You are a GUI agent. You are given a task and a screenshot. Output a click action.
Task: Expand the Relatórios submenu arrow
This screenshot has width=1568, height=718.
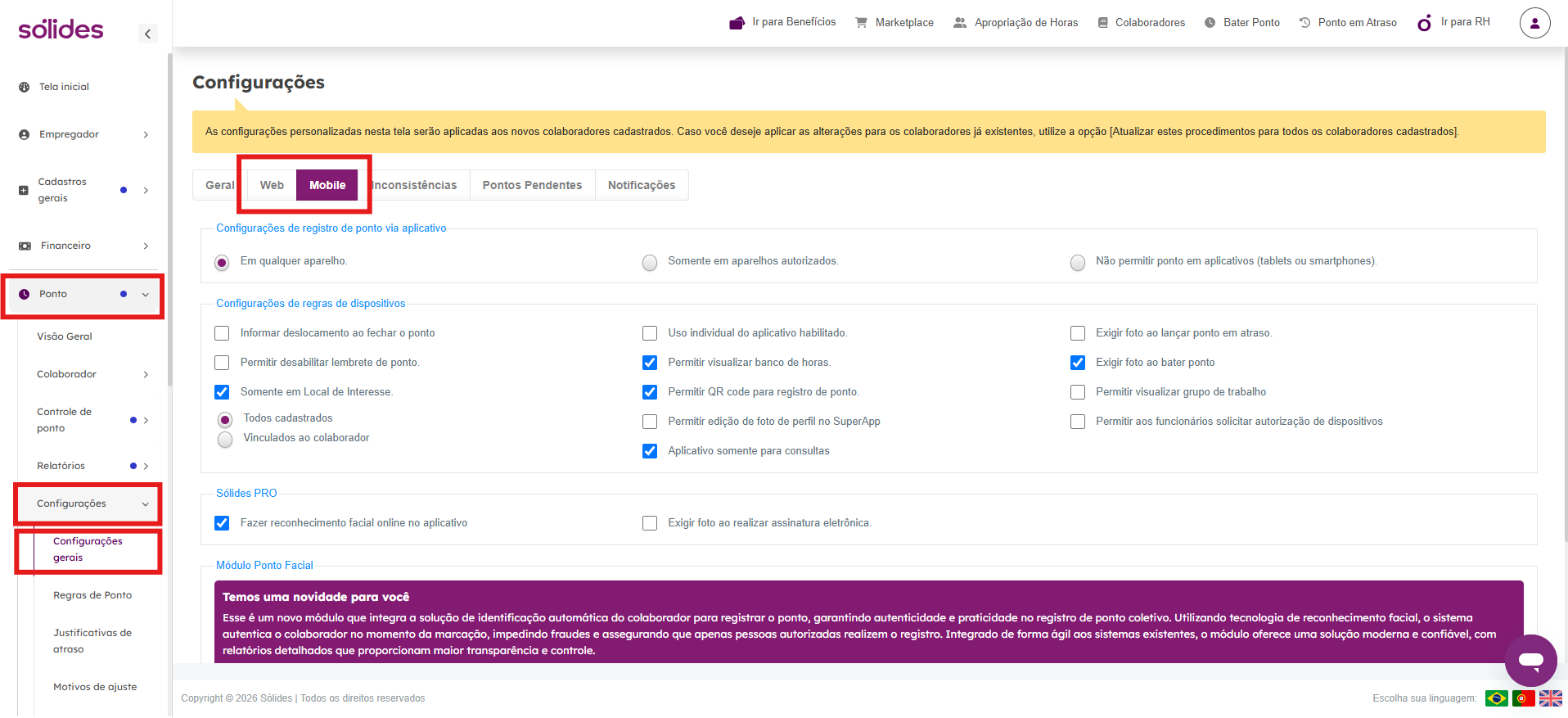click(146, 466)
